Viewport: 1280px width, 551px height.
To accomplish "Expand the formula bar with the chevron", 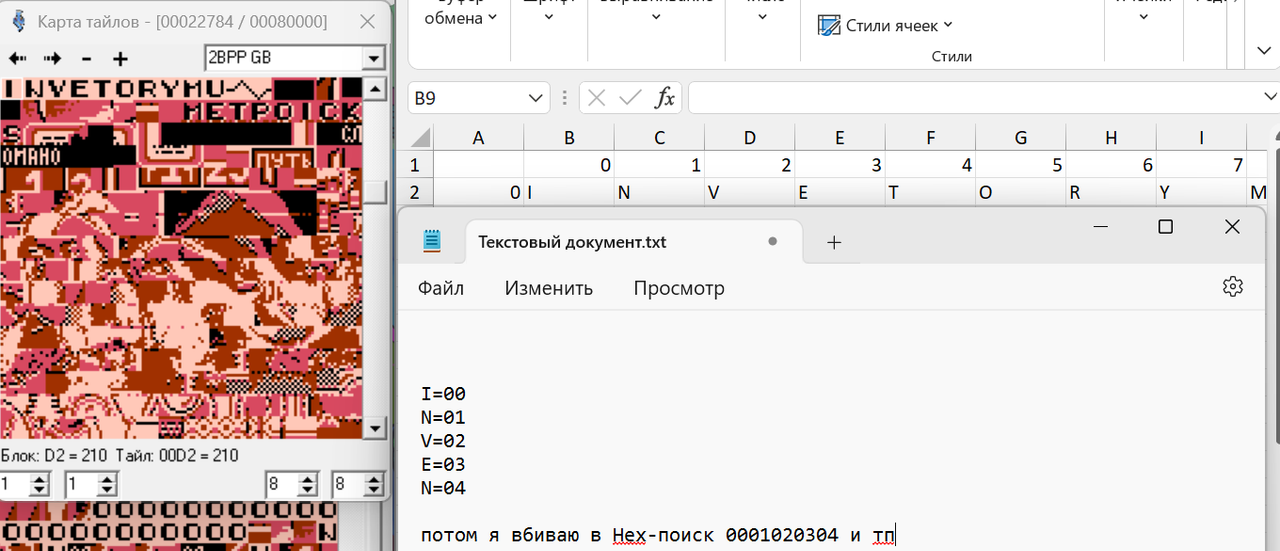I will (1270, 98).
